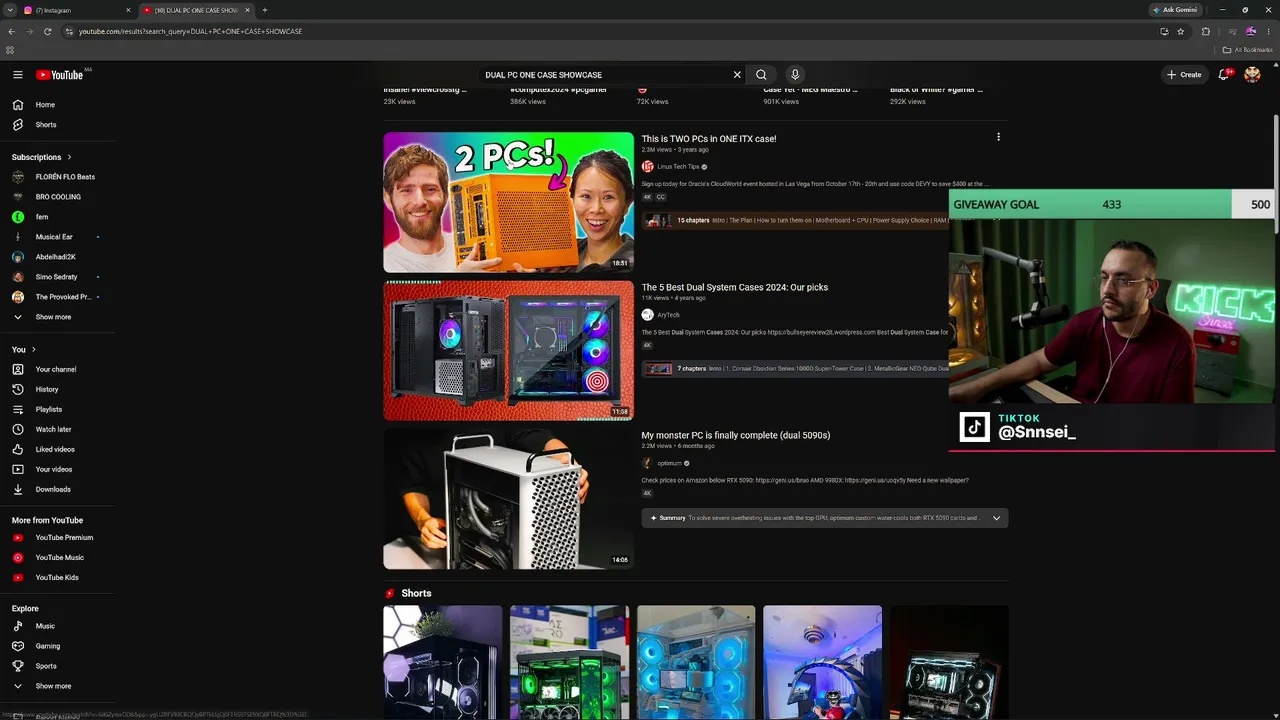Open Liked videos in the sidebar
Image resolution: width=1280 pixels, height=720 pixels.
[x=57, y=449]
